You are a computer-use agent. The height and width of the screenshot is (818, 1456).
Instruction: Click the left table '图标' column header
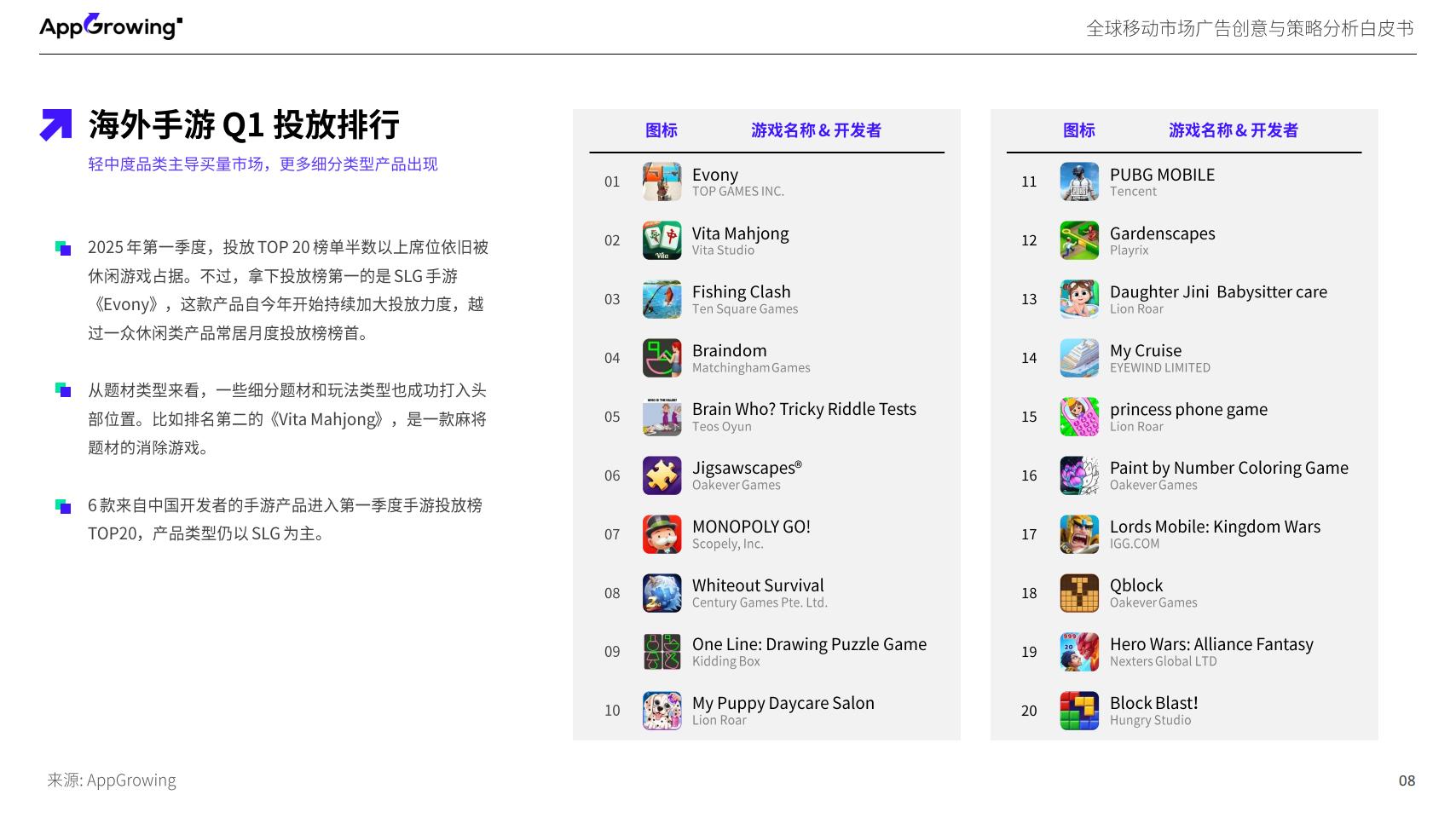pos(662,130)
